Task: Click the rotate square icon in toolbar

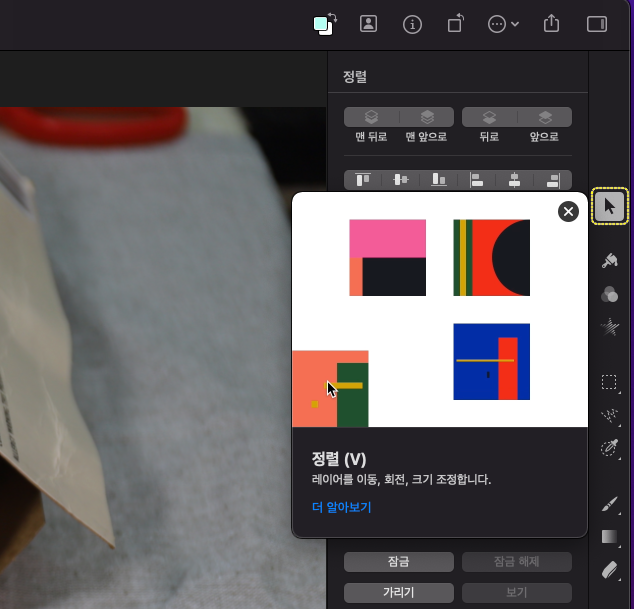Action: coord(456,23)
